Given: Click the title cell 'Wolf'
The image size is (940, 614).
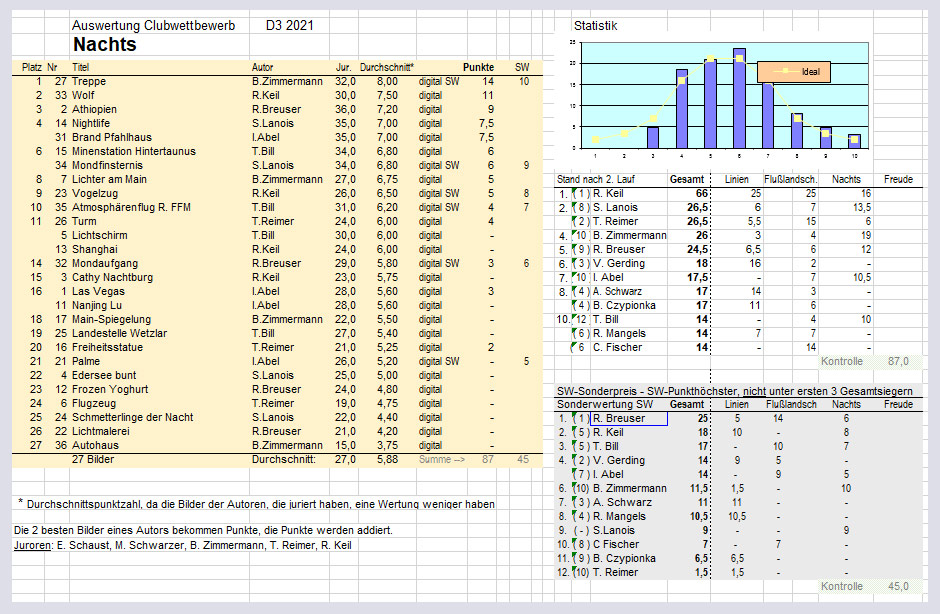Looking at the screenshot, I should (x=83, y=95).
